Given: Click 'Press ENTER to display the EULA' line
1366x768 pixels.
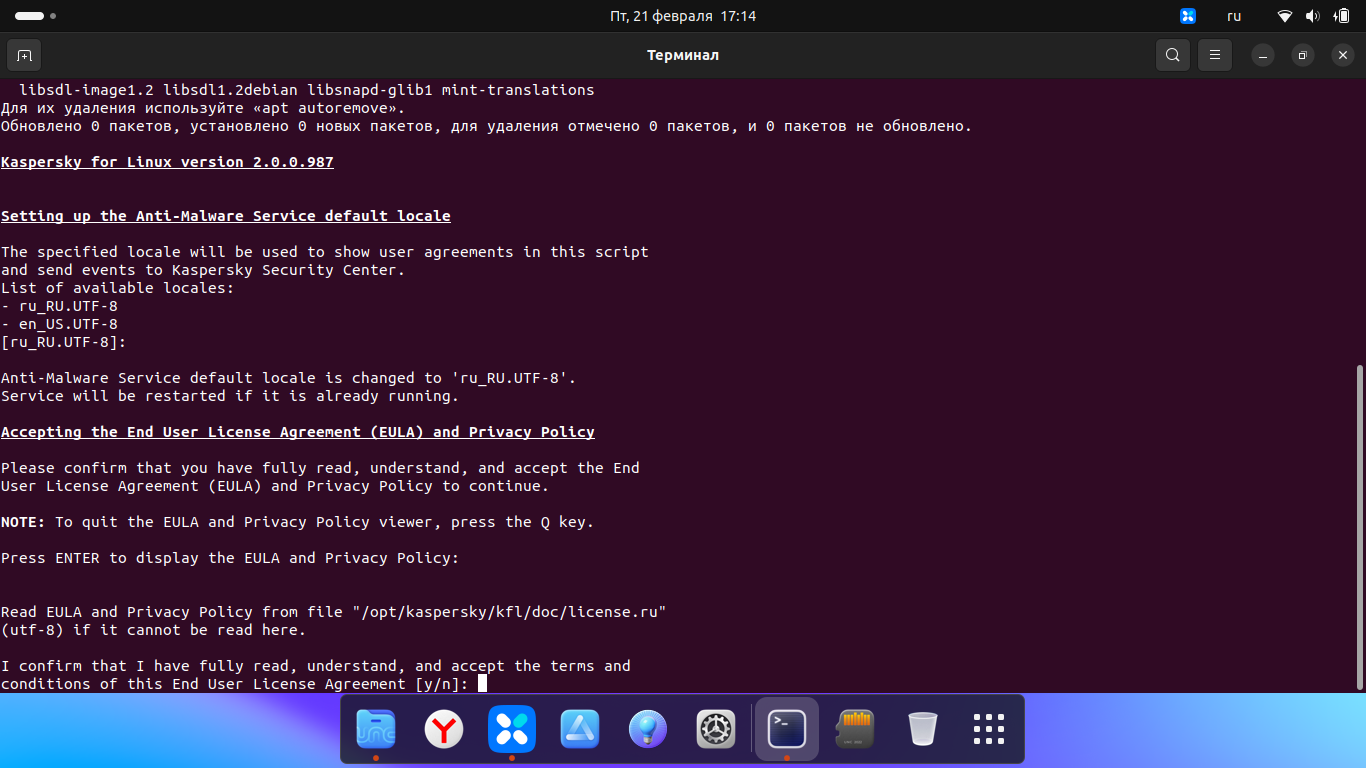Looking at the screenshot, I should click(230, 558).
